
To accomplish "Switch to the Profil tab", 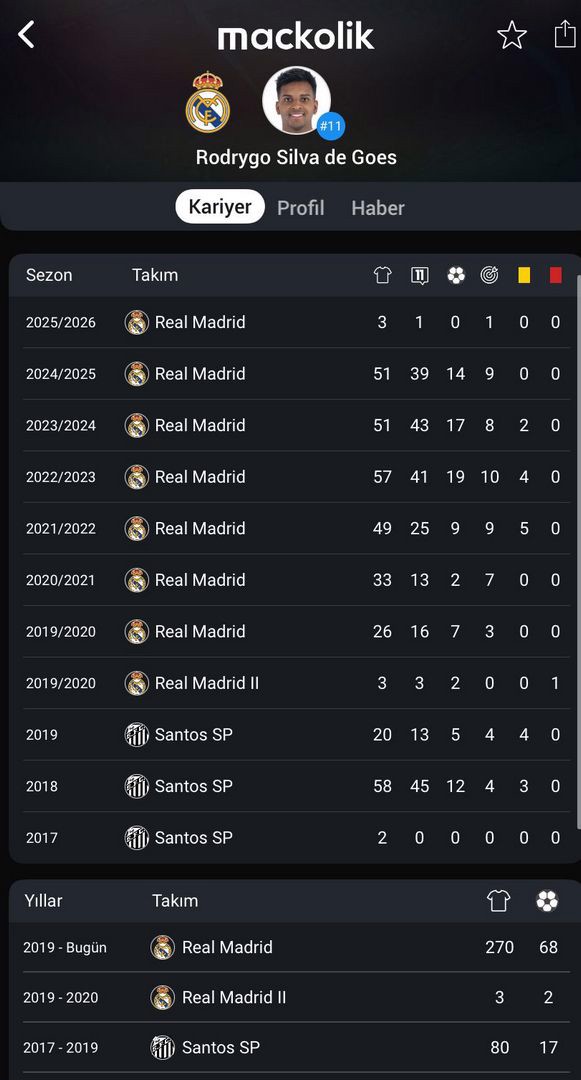I will click(301, 207).
